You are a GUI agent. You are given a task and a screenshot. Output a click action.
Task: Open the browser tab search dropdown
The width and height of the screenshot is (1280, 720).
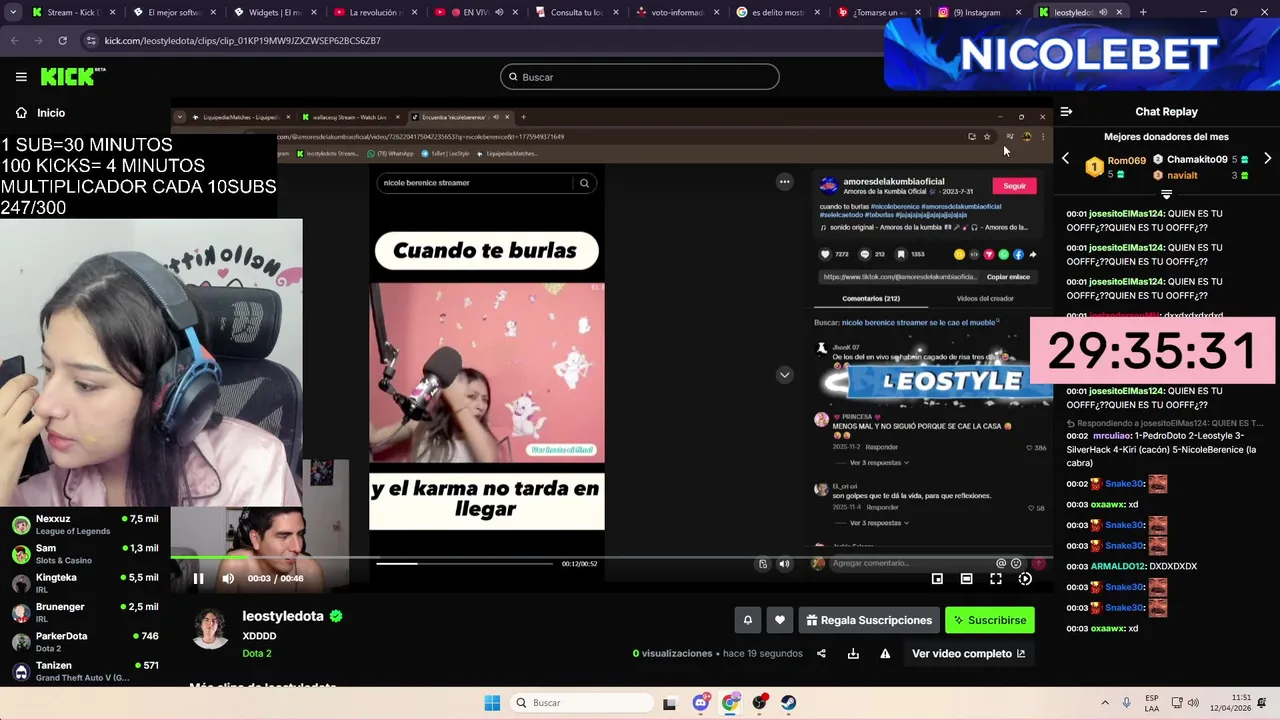13,13
